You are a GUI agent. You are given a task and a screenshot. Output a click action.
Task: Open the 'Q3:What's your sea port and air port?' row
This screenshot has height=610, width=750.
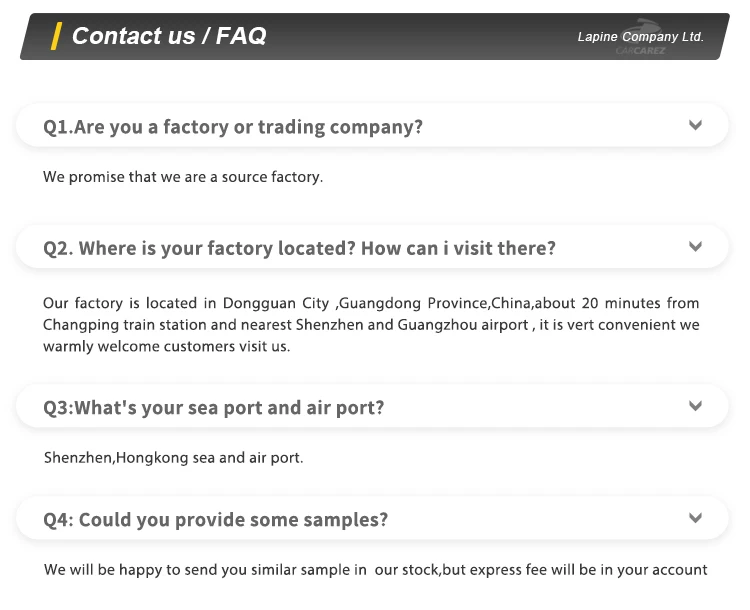(213, 408)
